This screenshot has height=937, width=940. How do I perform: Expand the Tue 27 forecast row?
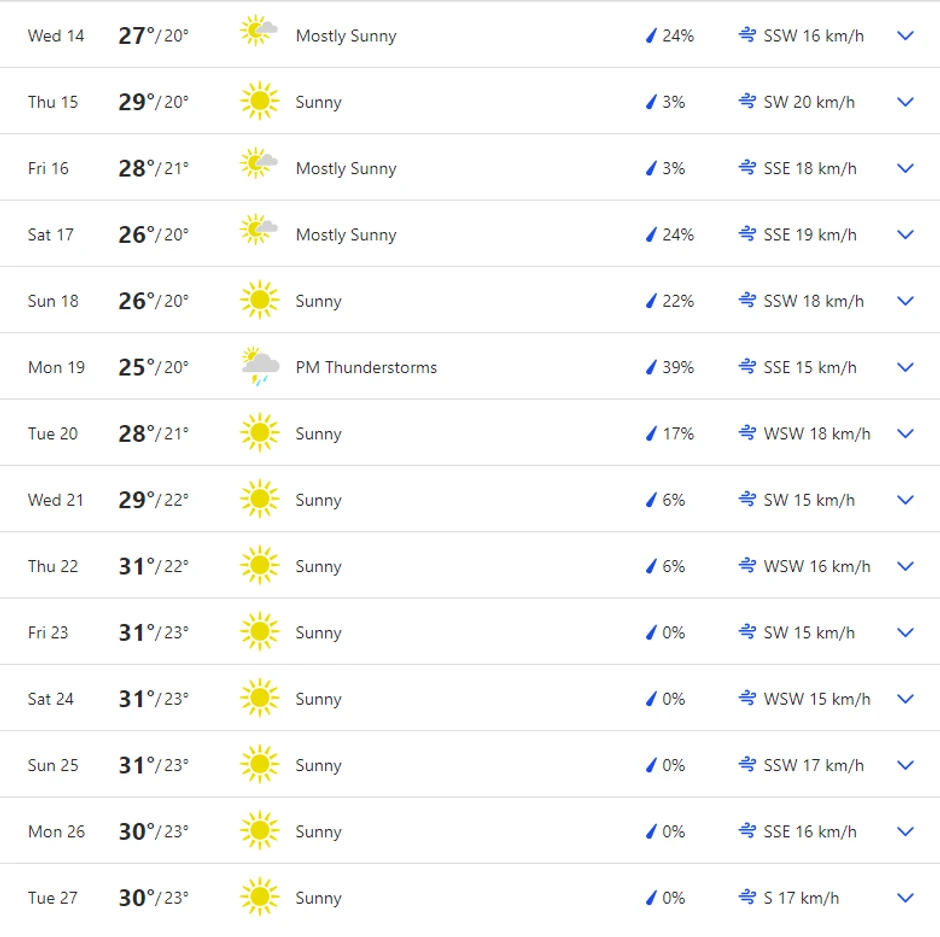pyautogui.click(x=906, y=897)
